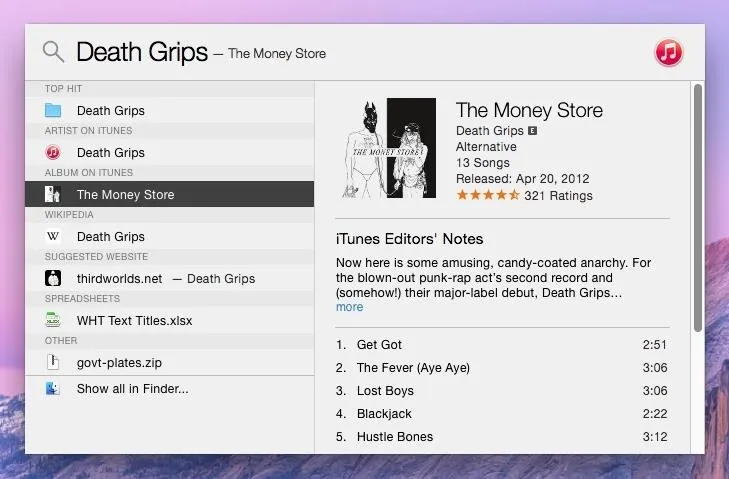Click the 13 Songs label
This screenshot has height=479, width=729.
point(483,163)
